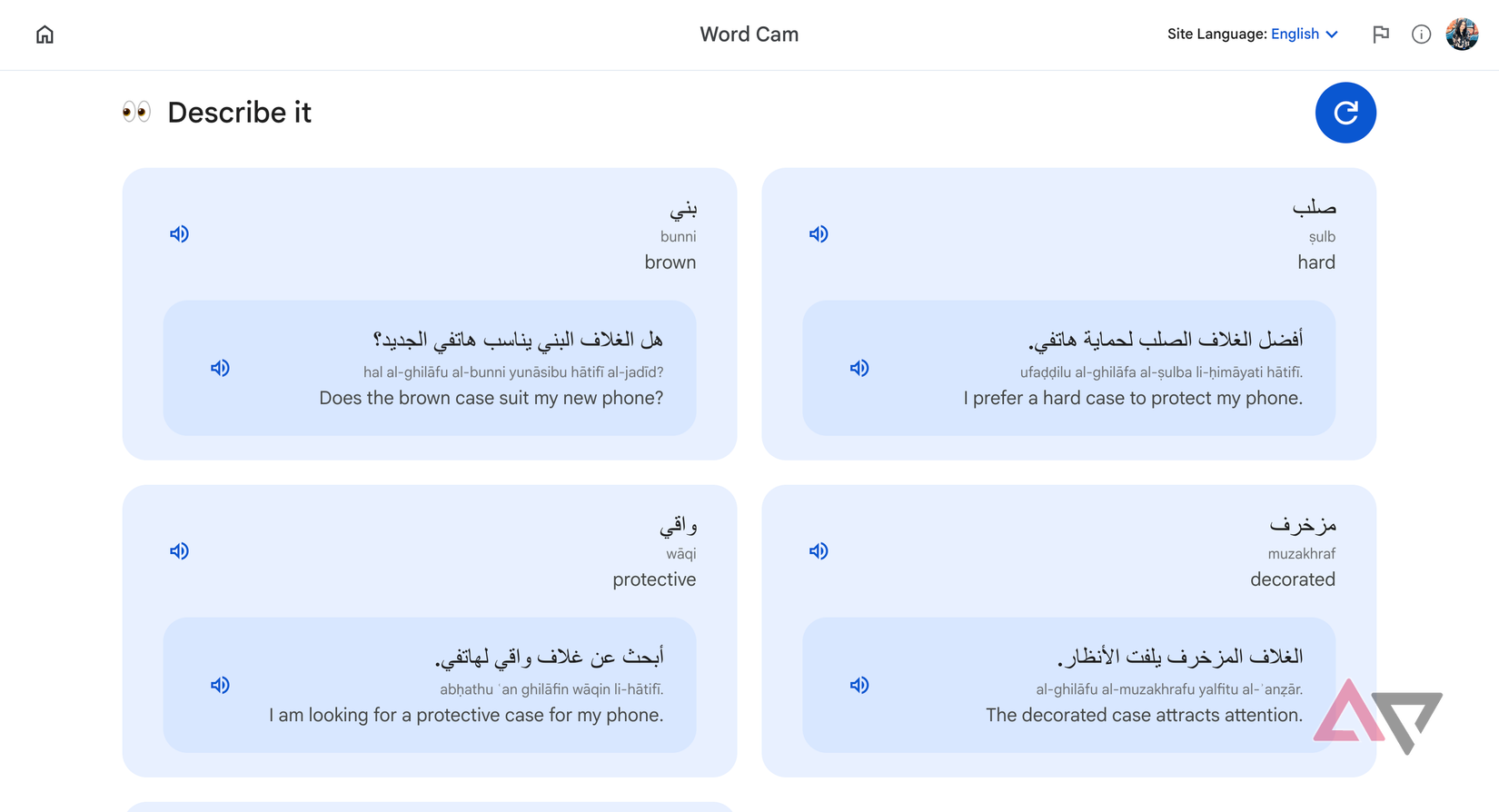Play the "brown case" example sentence audio
The height and width of the screenshot is (812, 1499).
(220, 368)
